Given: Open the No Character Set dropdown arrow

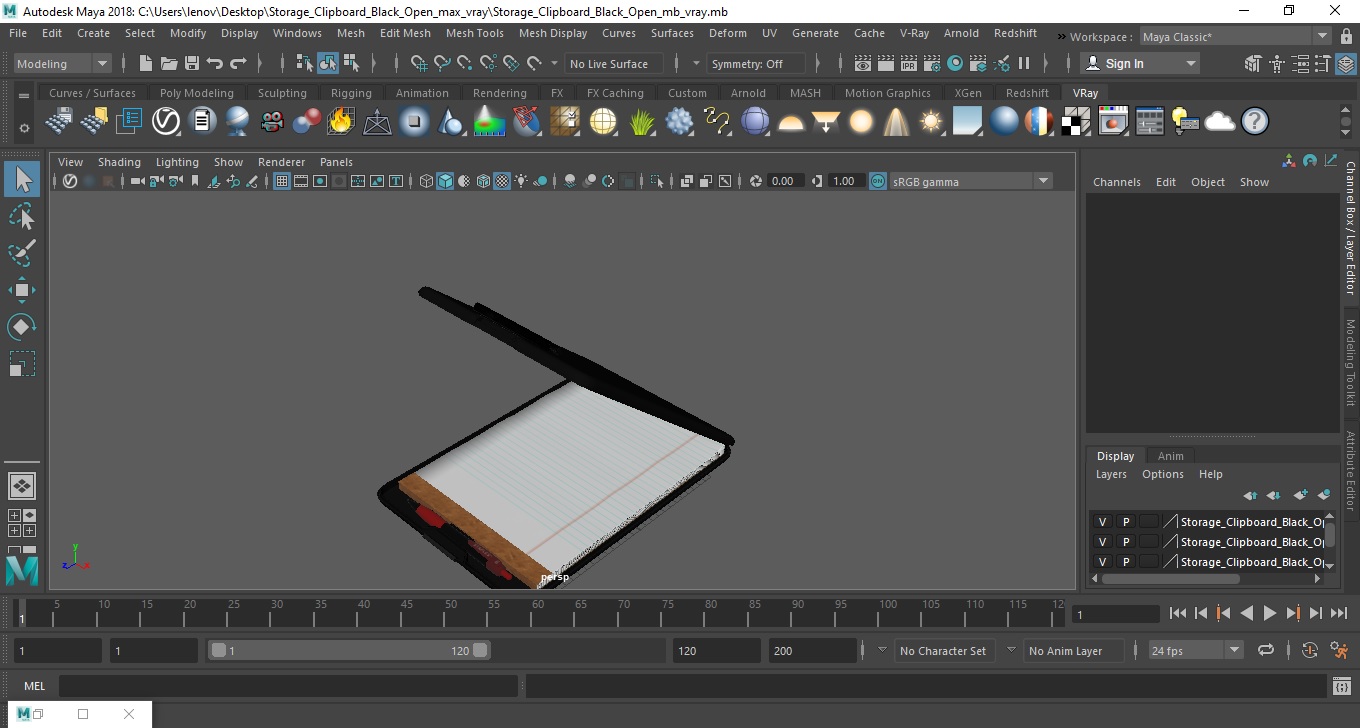Looking at the screenshot, I should point(882,650).
